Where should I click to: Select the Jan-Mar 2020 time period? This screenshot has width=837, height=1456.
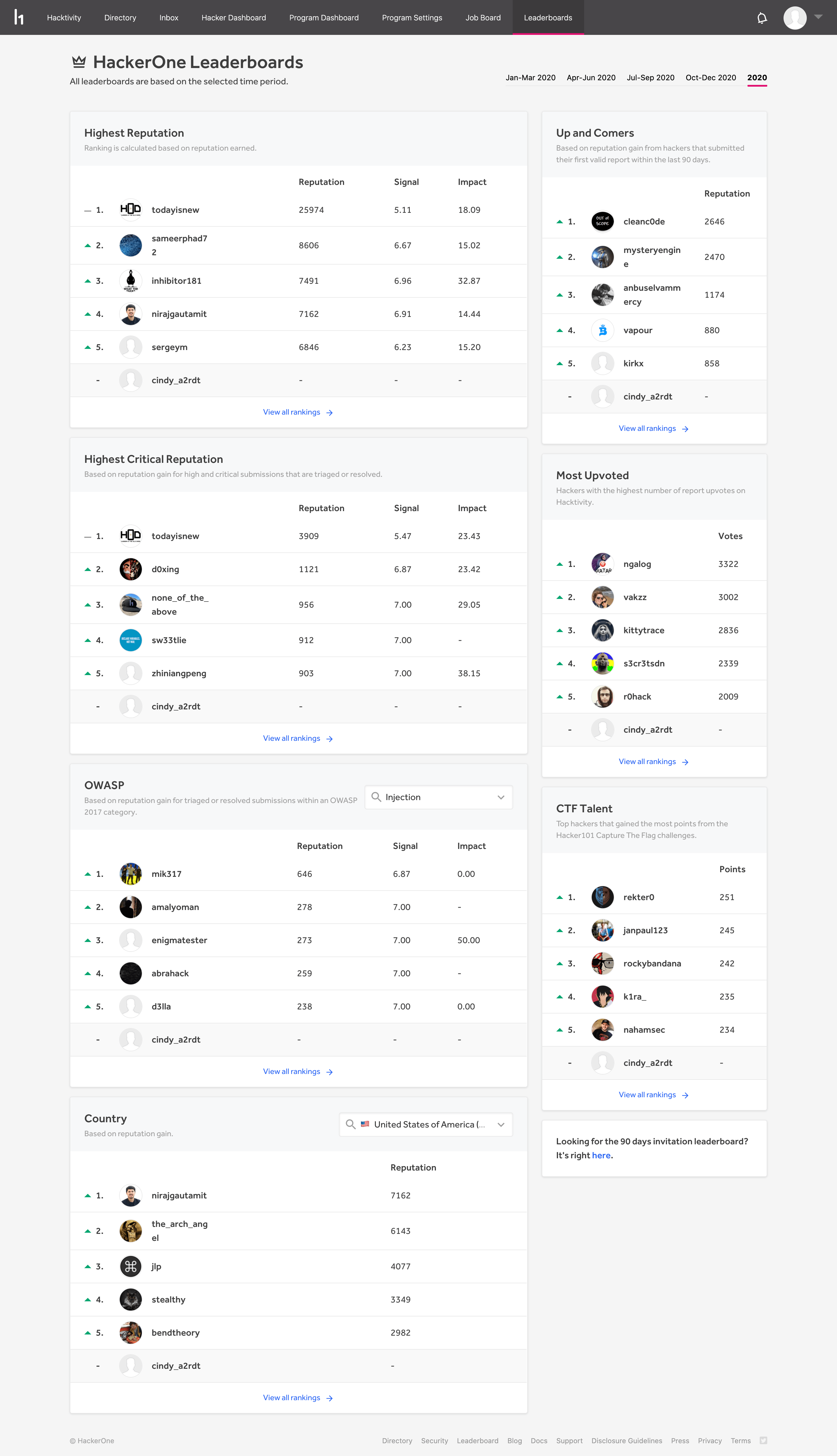pos(531,78)
